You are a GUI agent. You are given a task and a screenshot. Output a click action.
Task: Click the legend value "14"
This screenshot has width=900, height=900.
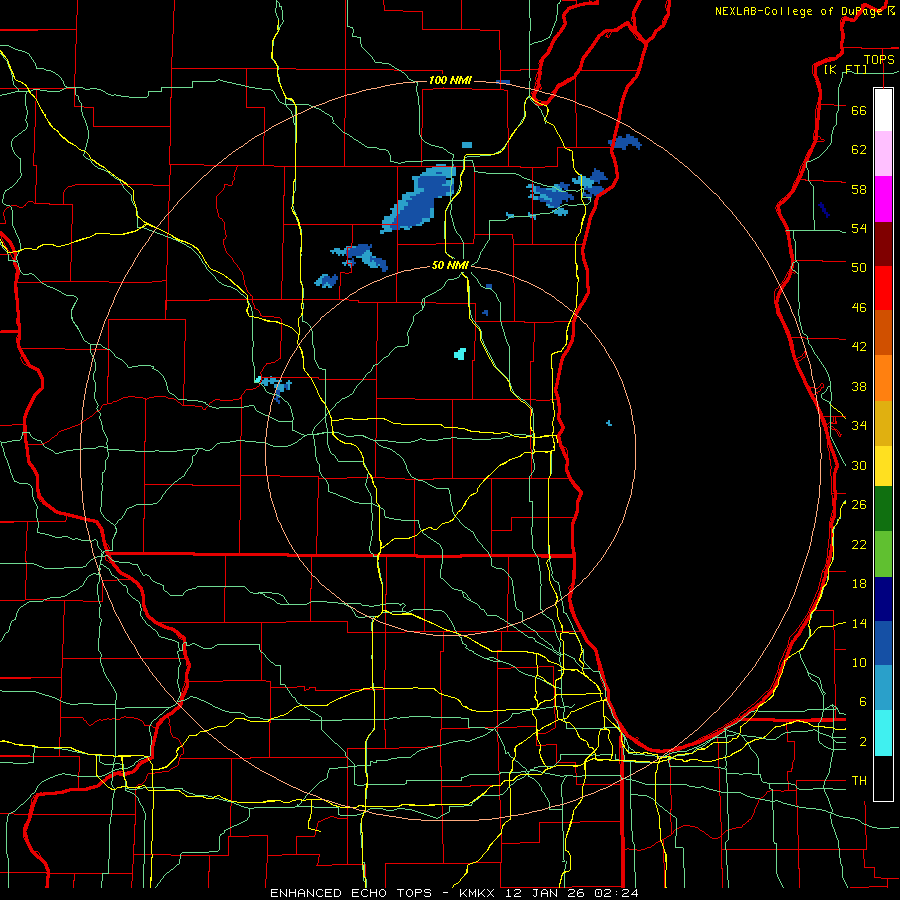point(859,623)
